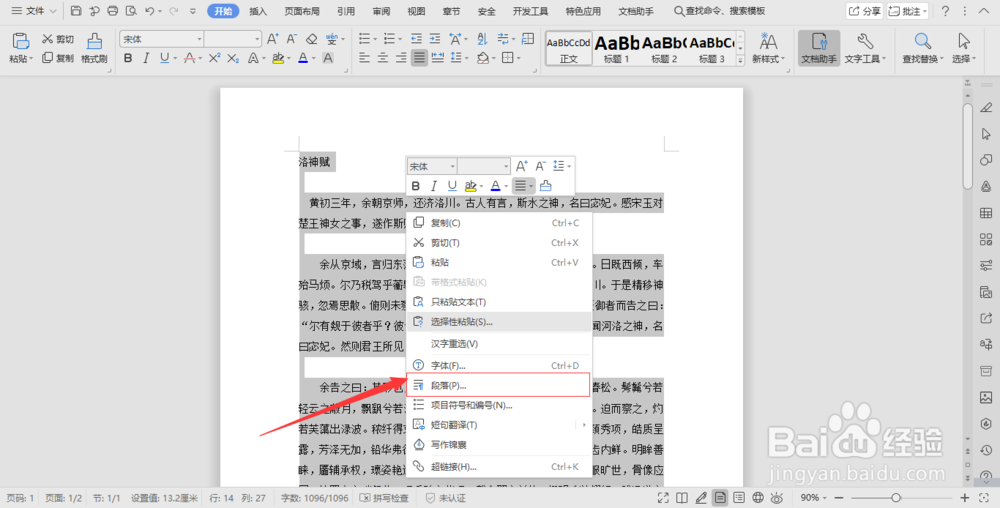Click the align left icon in ribbon
Viewport: 1000px width, 508px height.
pos(364,58)
